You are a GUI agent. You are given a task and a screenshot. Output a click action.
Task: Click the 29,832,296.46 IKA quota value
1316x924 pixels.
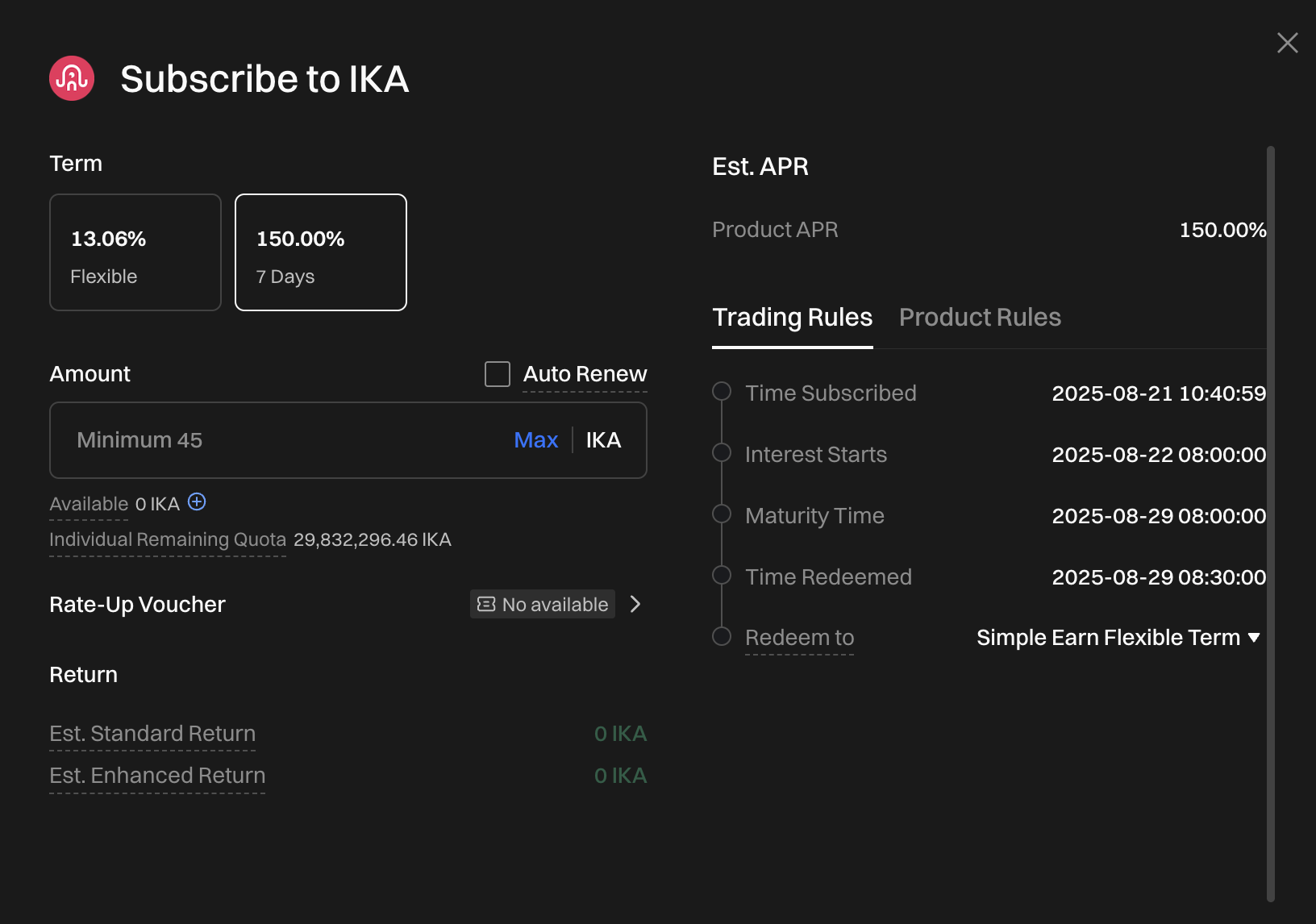coord(373,539)
